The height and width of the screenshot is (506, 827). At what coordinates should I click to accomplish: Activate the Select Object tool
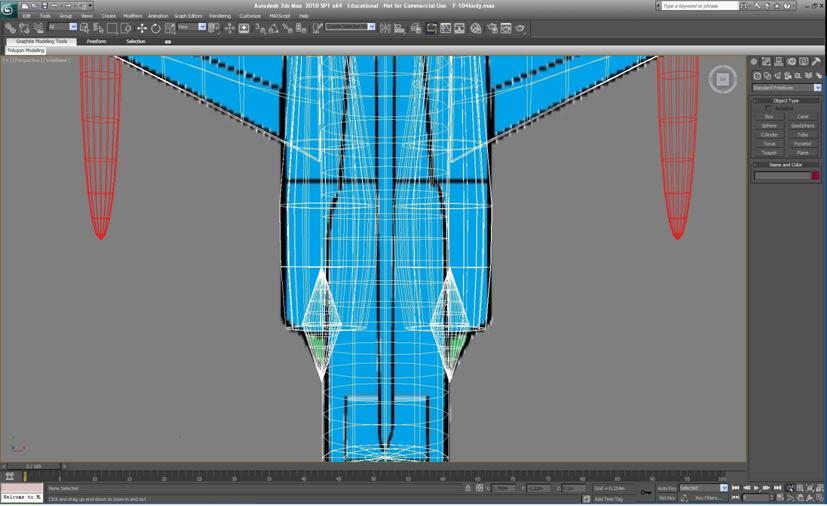tap(84, 28)
